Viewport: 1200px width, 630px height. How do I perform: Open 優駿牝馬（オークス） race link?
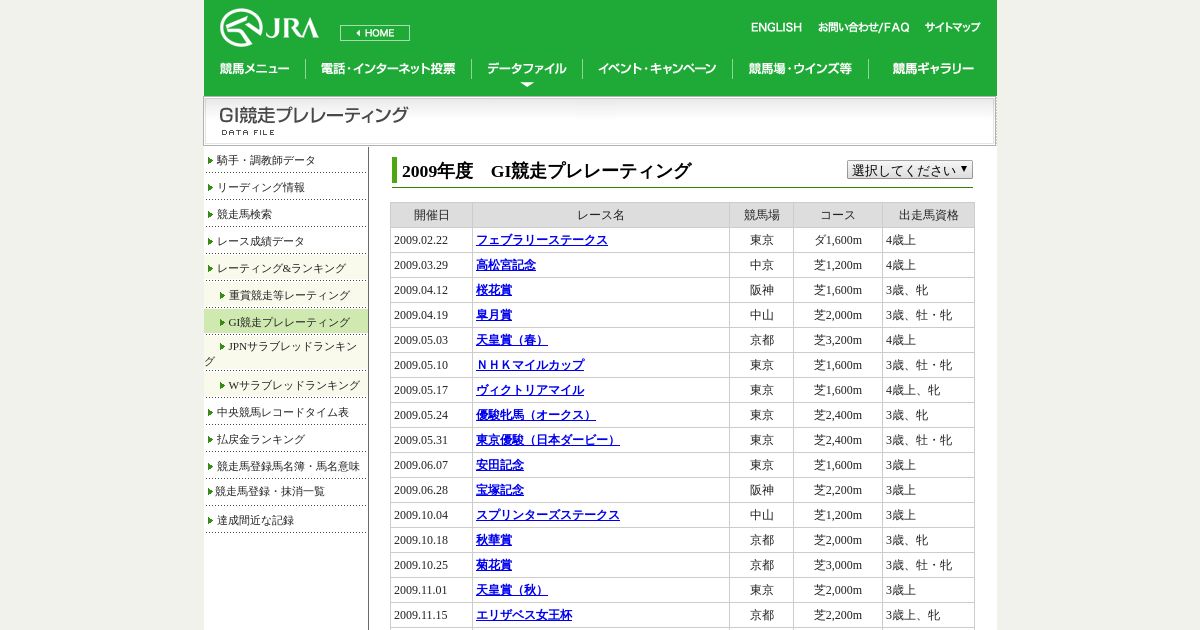[x=536, y=415]
